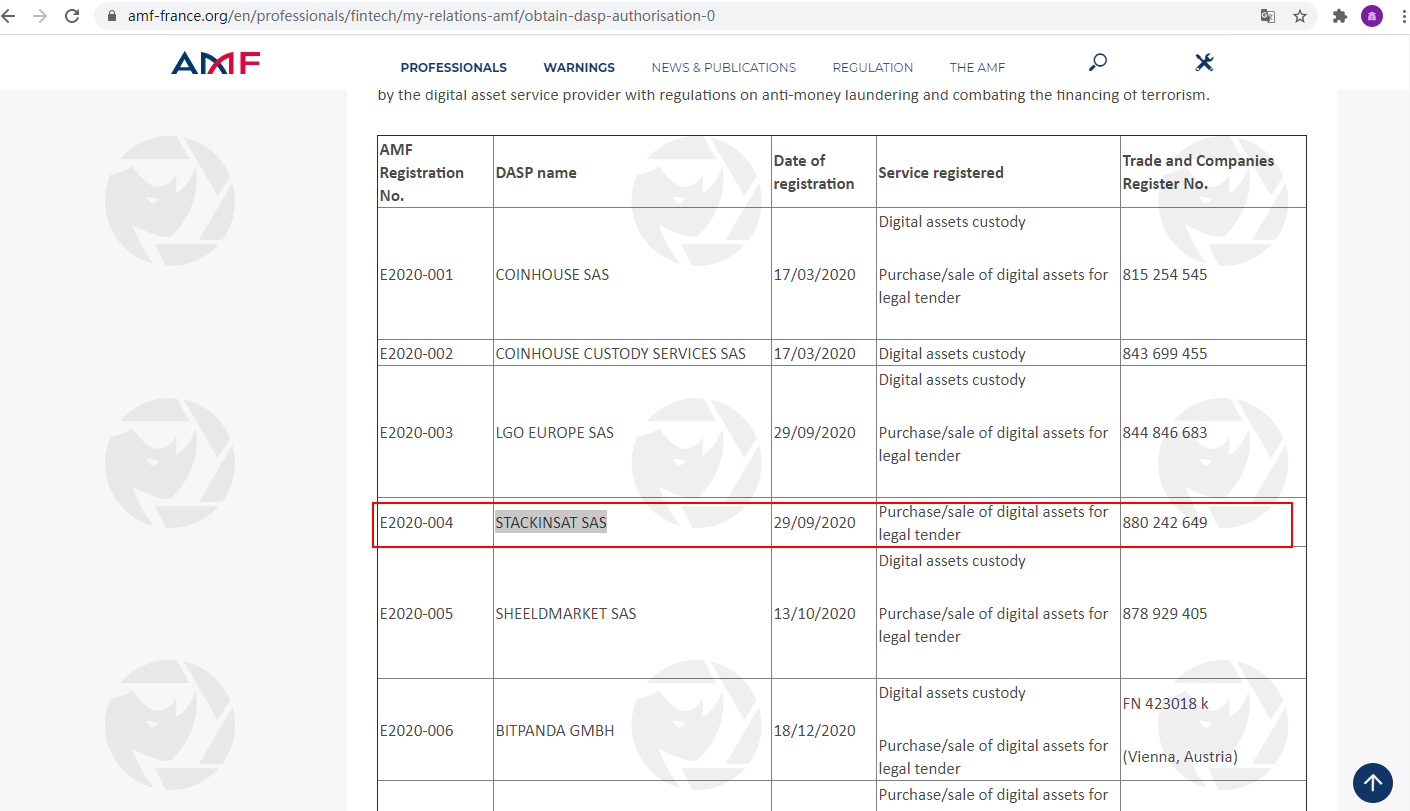
Task: Click the BITPANDA GMBH table cell
Action: tap(555, 730)
